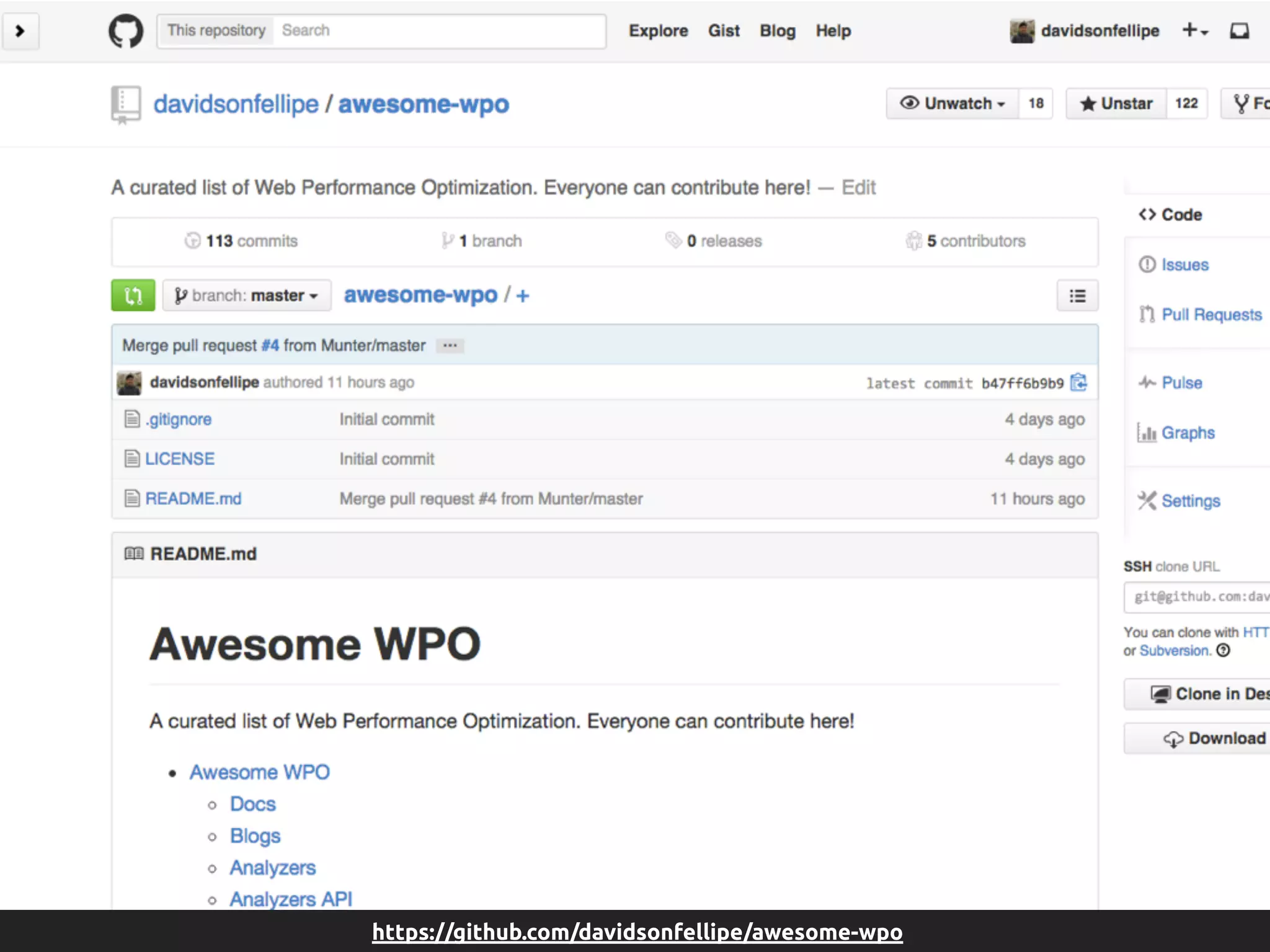Click the green compare and review button
1270x952 pixels.
[x=133, y=295]
